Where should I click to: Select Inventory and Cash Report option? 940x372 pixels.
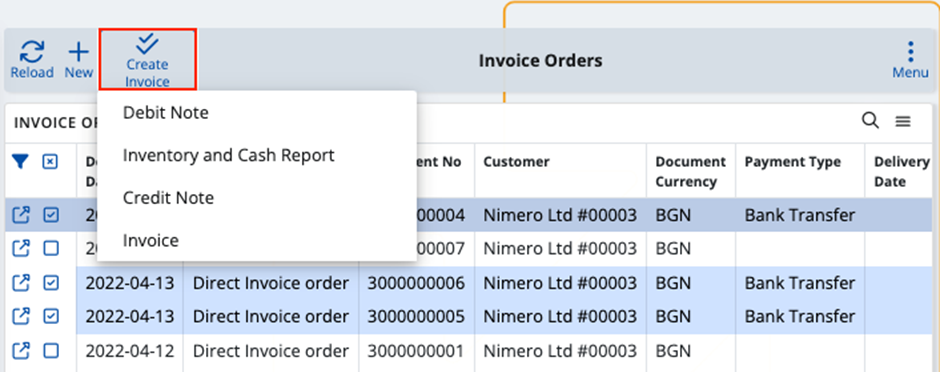(228, 155)
